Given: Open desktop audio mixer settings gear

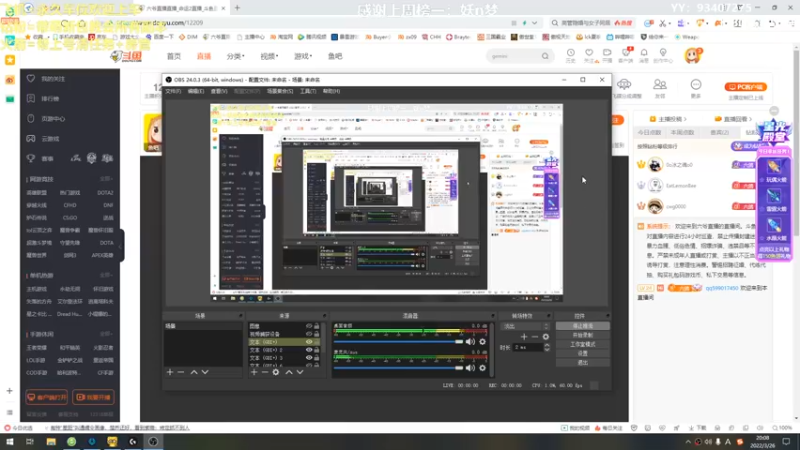Looking at the screenshot, I should [x=483, y=341].
